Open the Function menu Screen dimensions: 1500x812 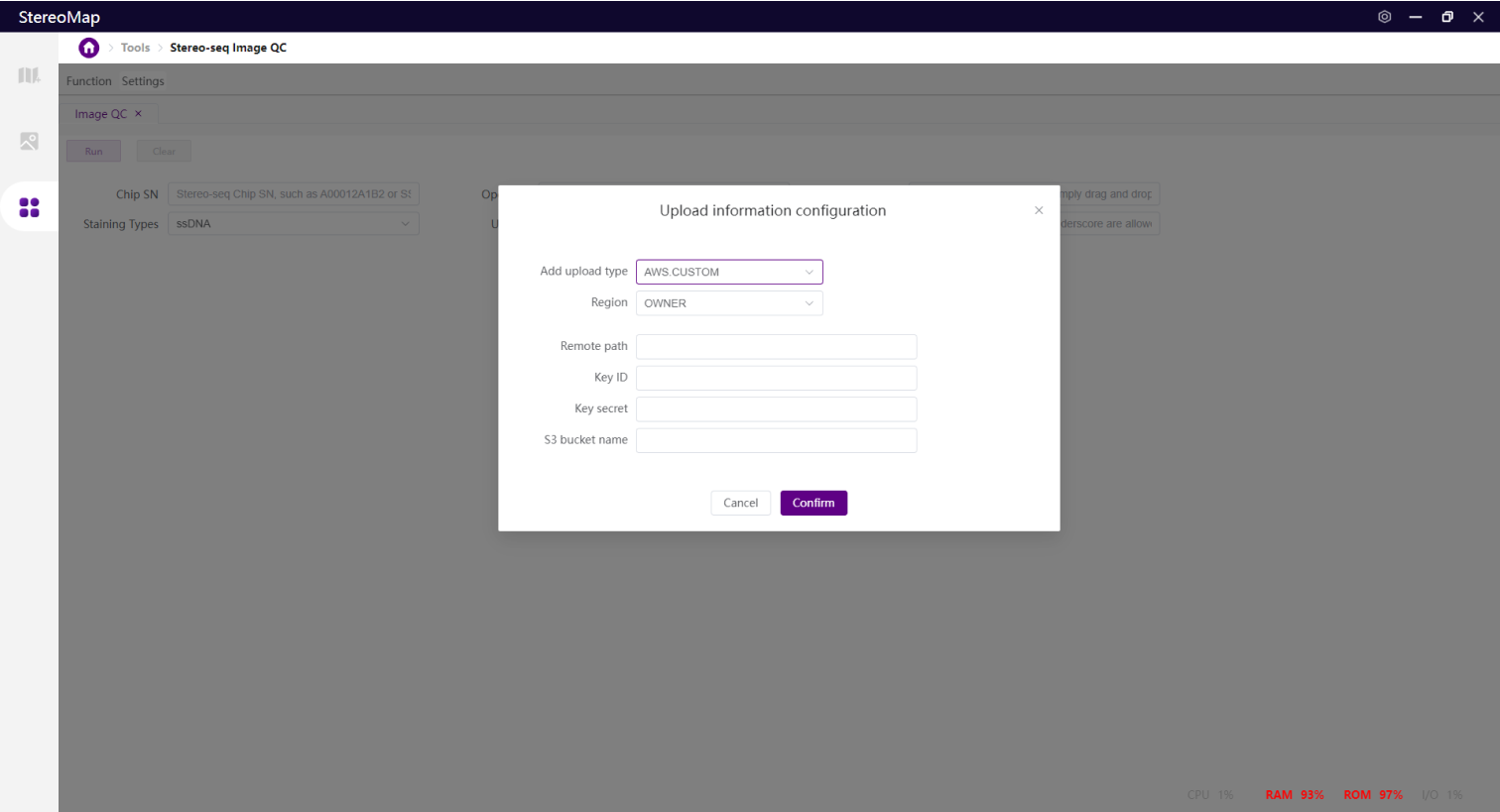88,81
